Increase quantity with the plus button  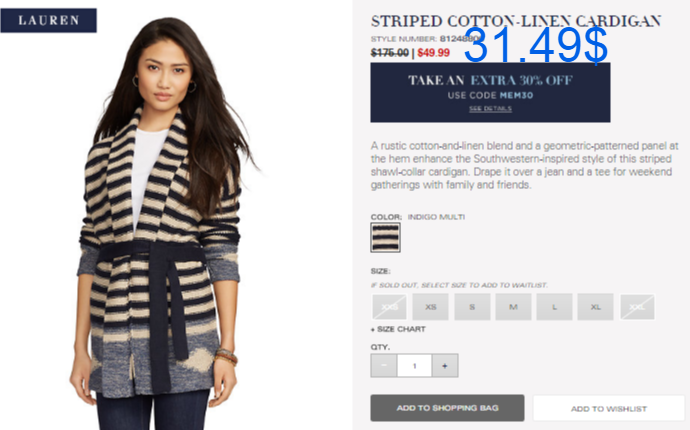(x=445, y=365)
